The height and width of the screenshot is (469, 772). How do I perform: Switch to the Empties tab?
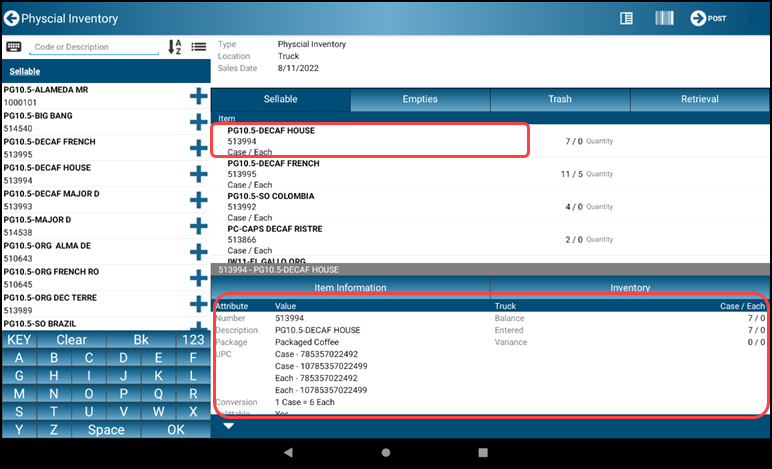click(x=420, y=99)
